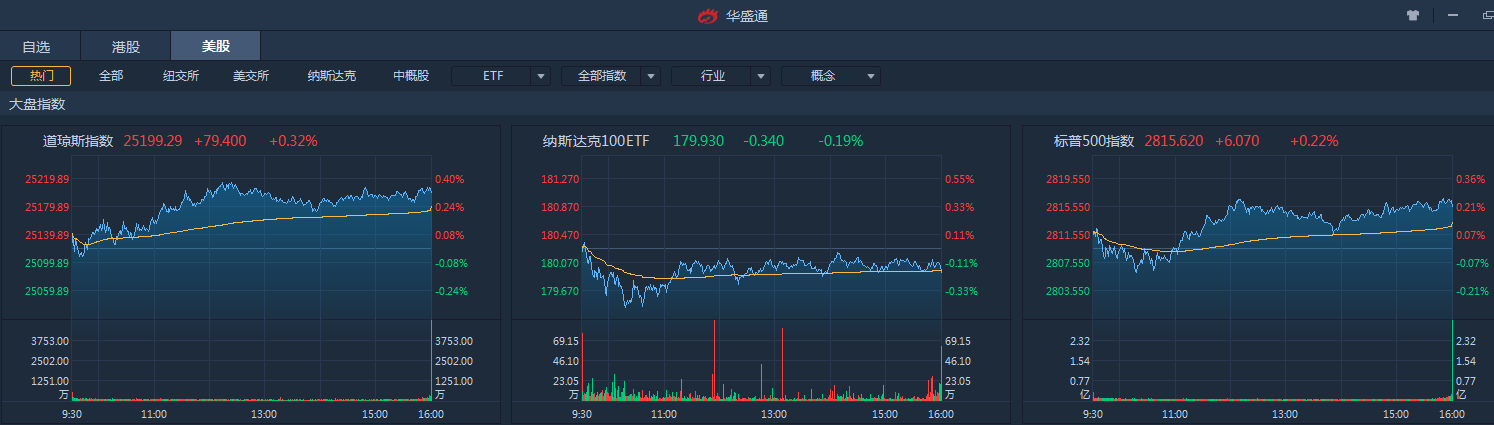1494x425 pixels.
Task: Switch the stock filter to 全部
Action: click(x=111, y=76)
